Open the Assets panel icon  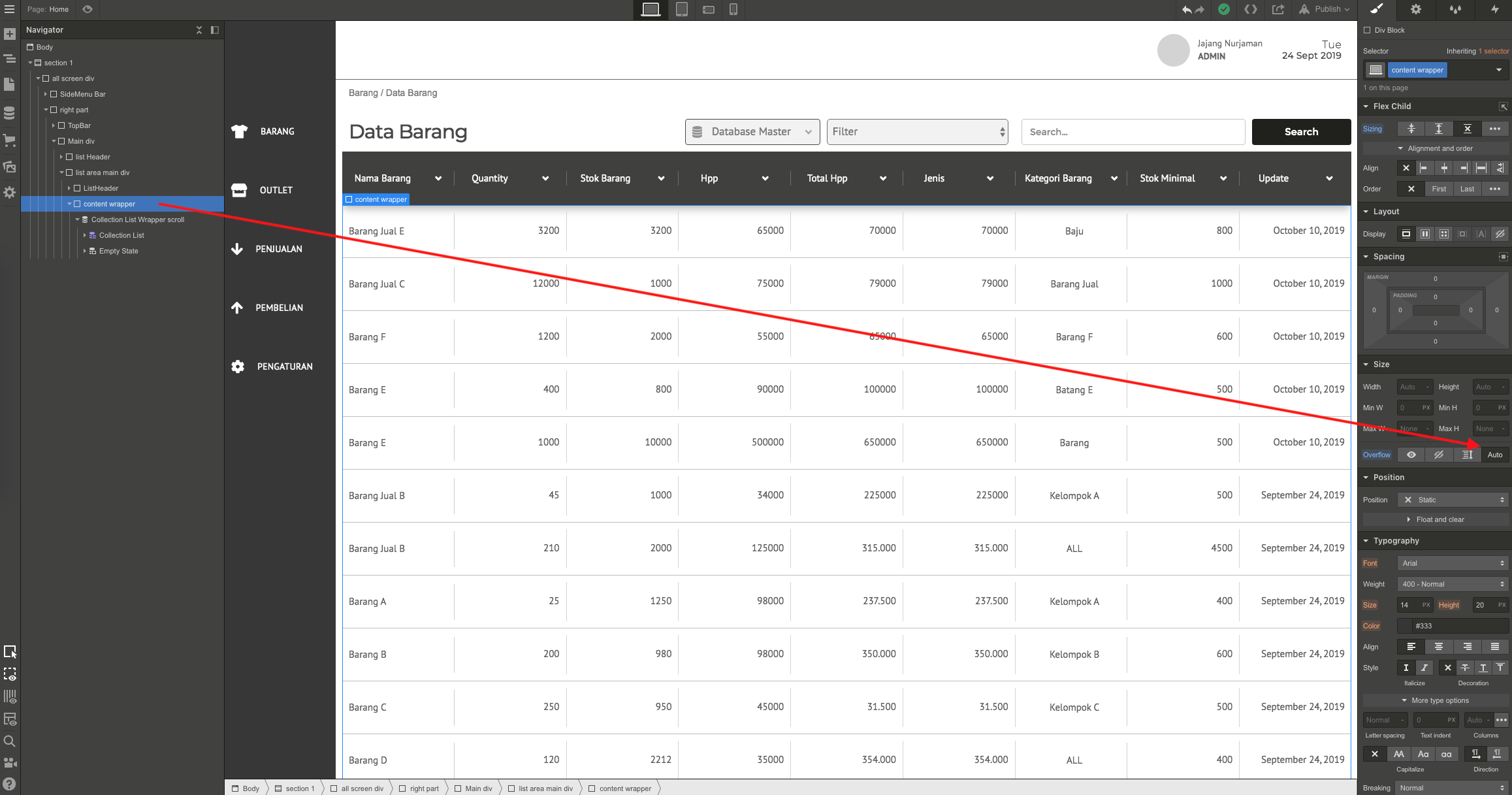[10, 167]
